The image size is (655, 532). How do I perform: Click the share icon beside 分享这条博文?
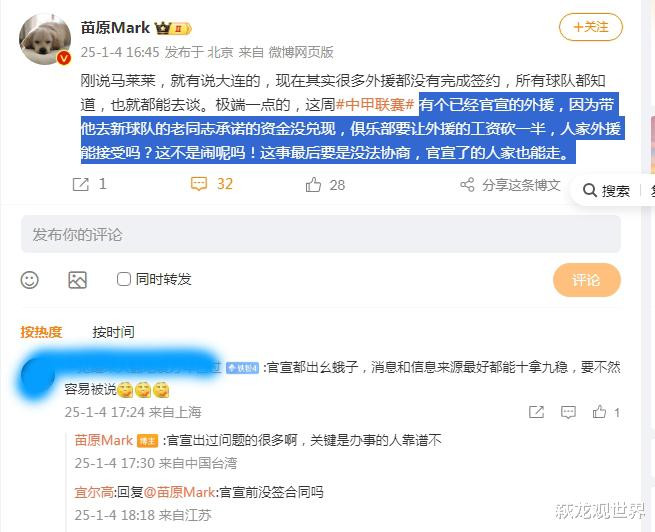pos(467,185)
